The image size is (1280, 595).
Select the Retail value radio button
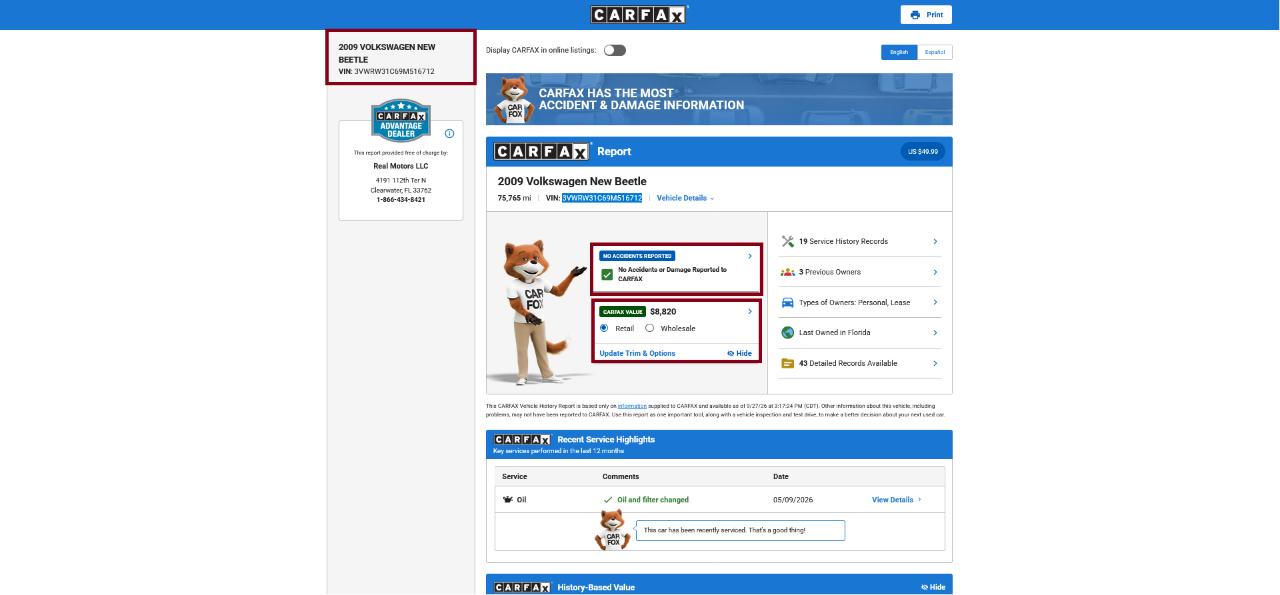click(604, 328)
